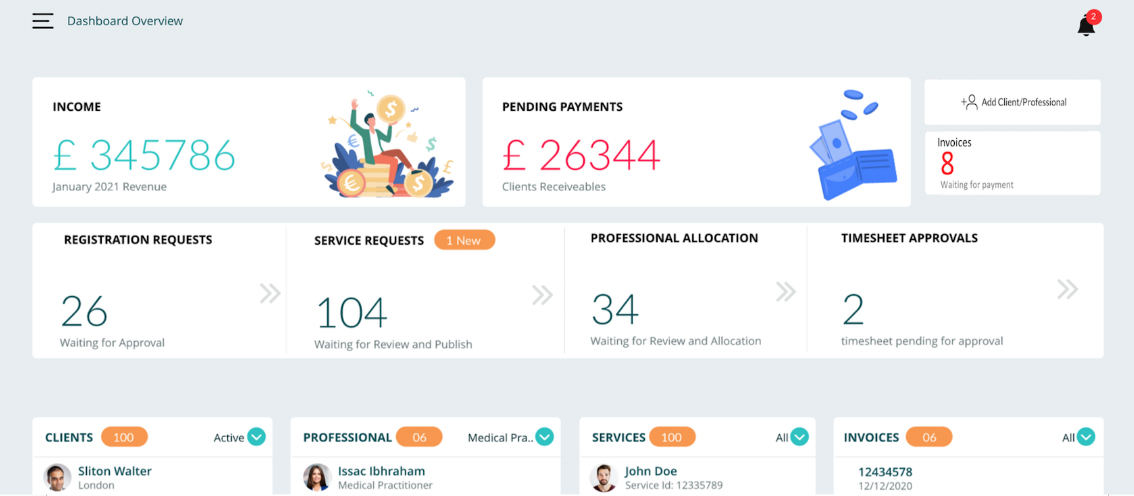Open the Invoices waiting for payment card
Viewport: 1134px width, 496px height.
pos(1012,163)
